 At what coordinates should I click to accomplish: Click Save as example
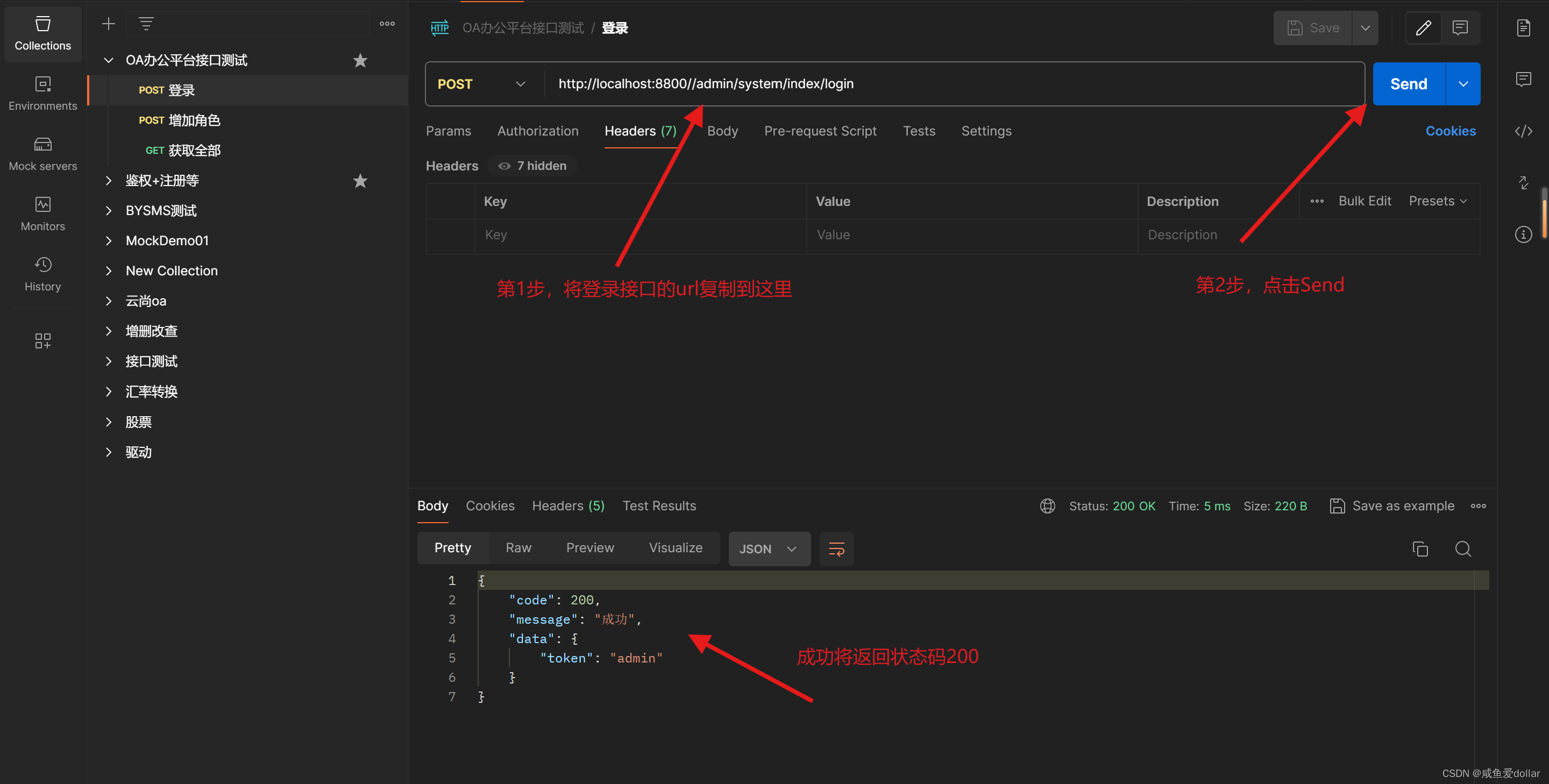pos(1392,505)
